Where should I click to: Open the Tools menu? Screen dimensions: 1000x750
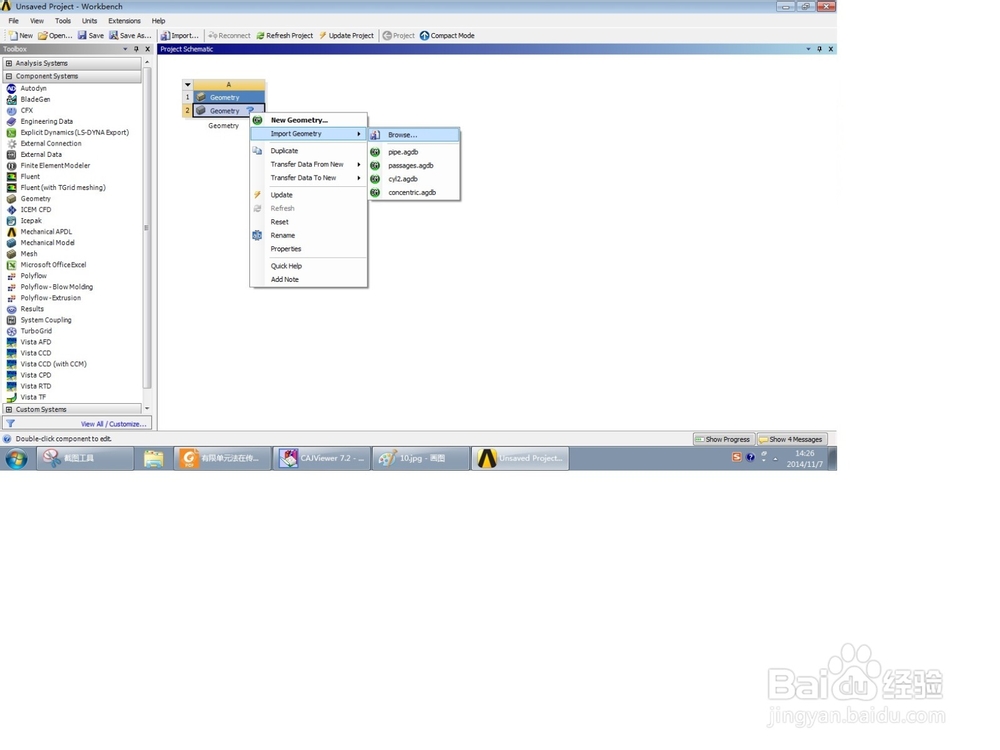click(x=63, y=21)
